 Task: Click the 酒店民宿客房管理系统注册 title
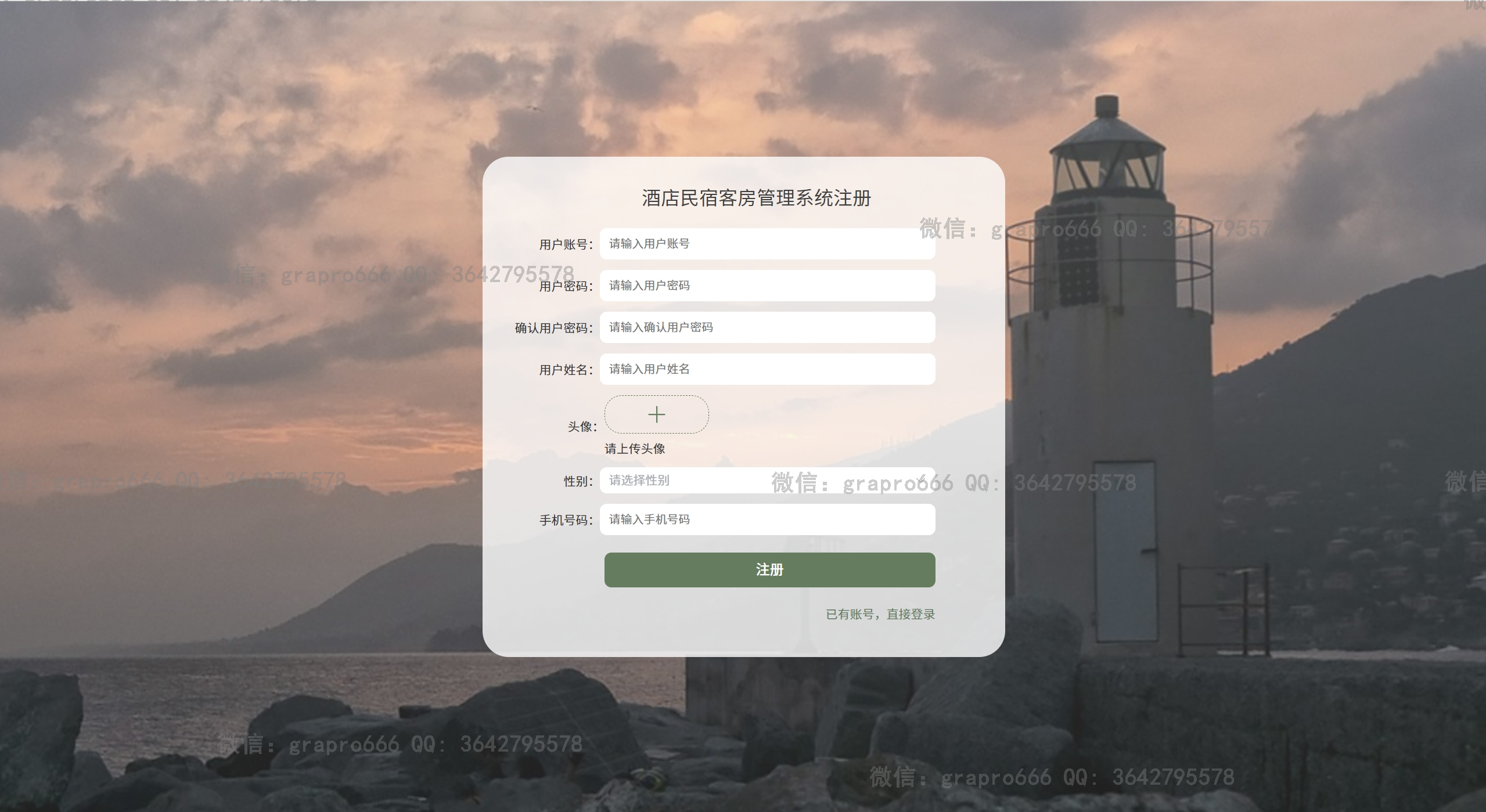click(756, 198)
